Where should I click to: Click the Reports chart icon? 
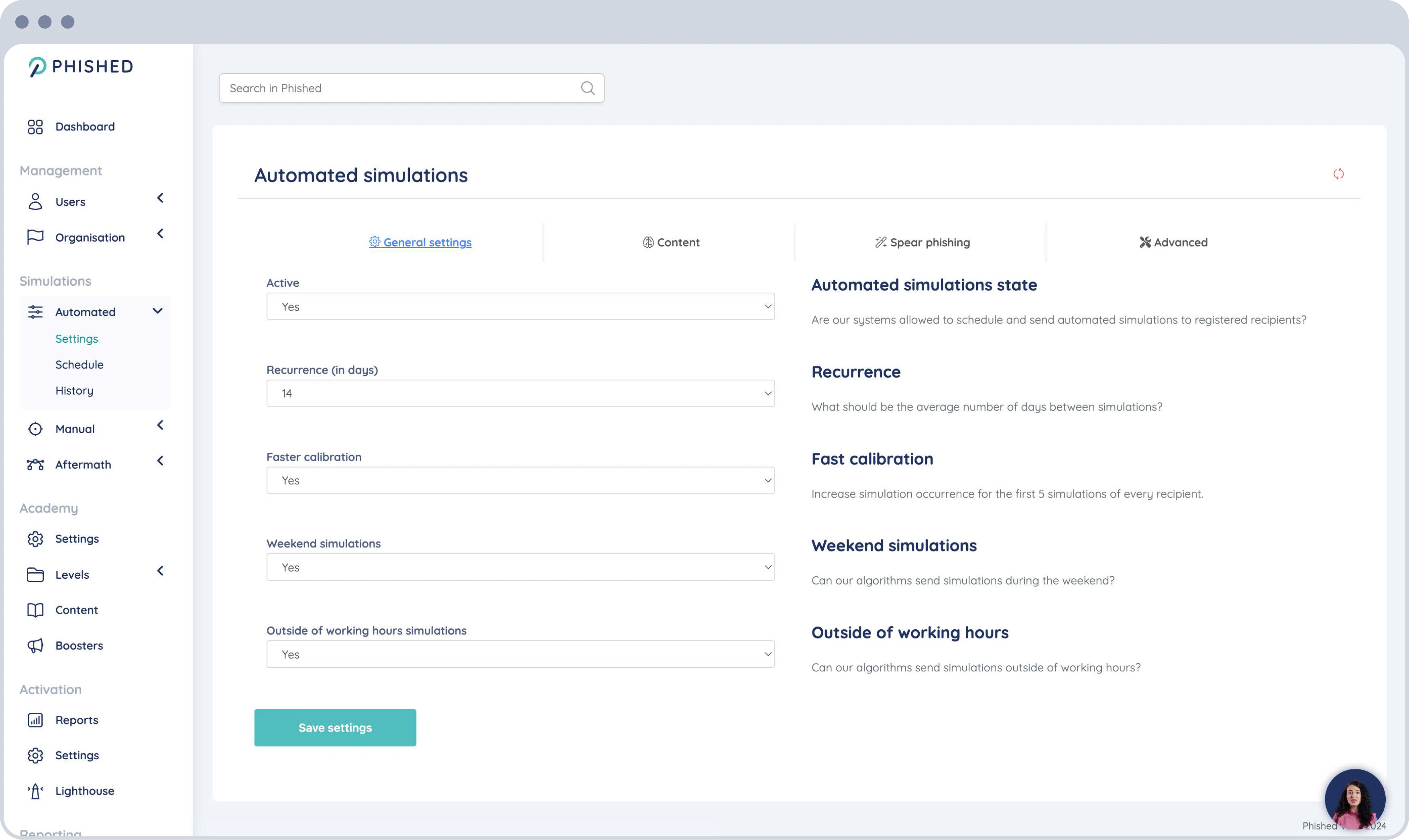click(35, 720)
